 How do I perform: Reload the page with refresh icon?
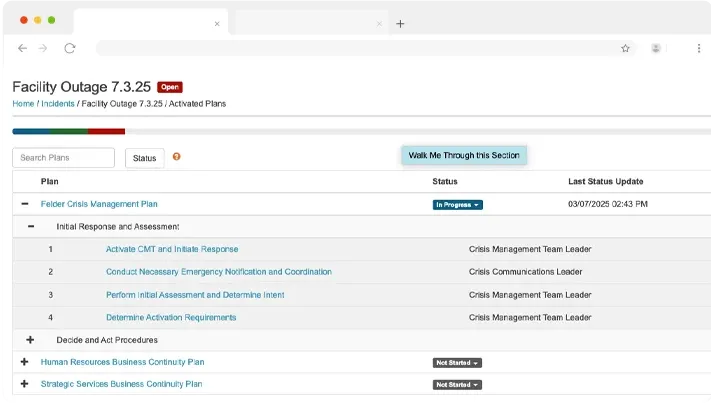(x=69, y=48)
